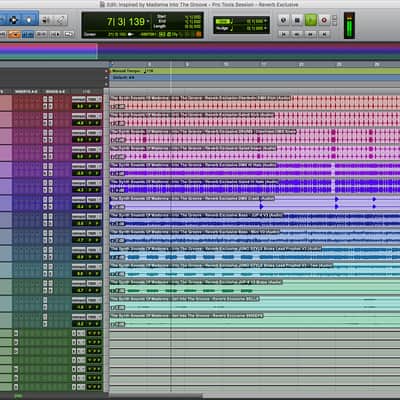Viewport: 400px width, 400px height.
Task: Click the Go to End transport button
Action: pos(324,34)
